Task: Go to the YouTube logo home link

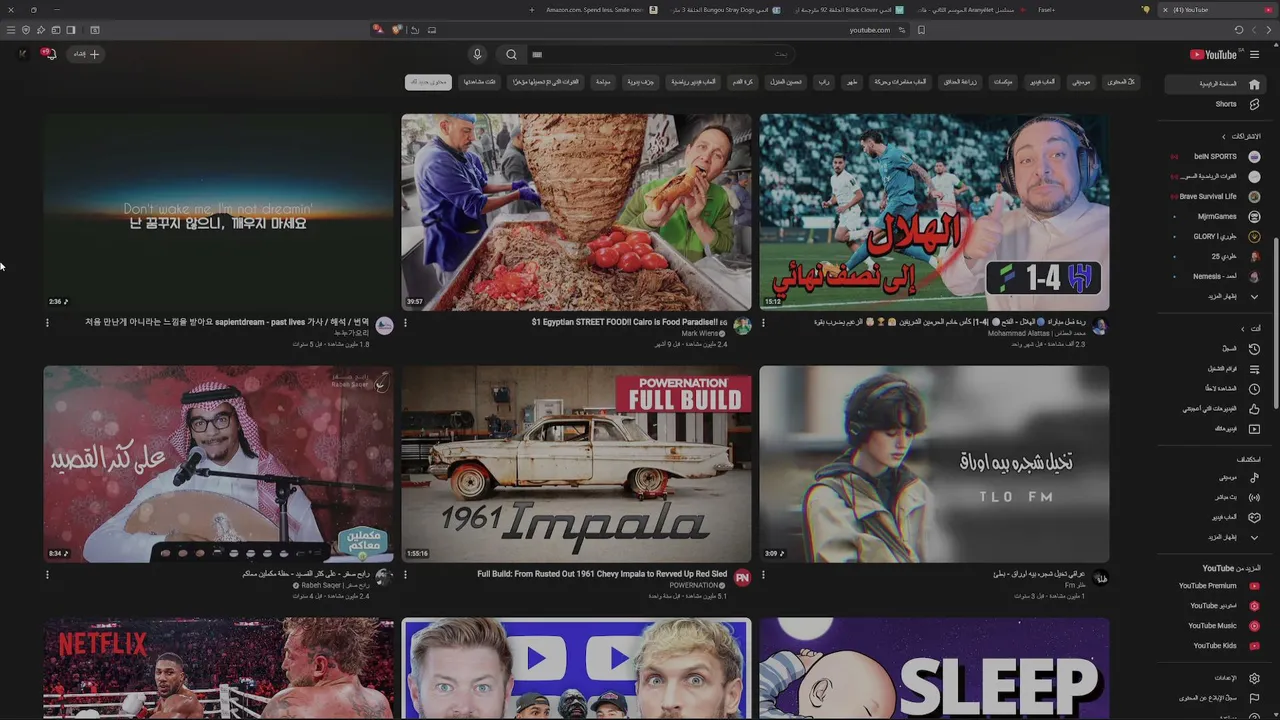Action: point(1213,55)
